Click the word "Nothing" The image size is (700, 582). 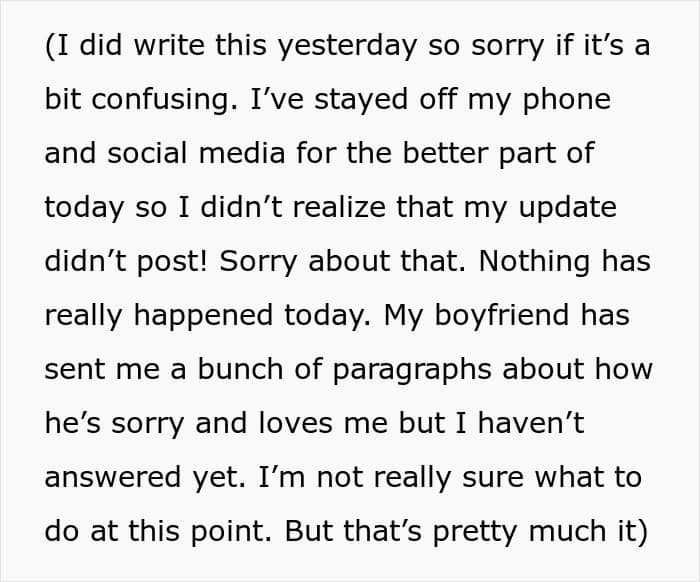tap(530, 261)
